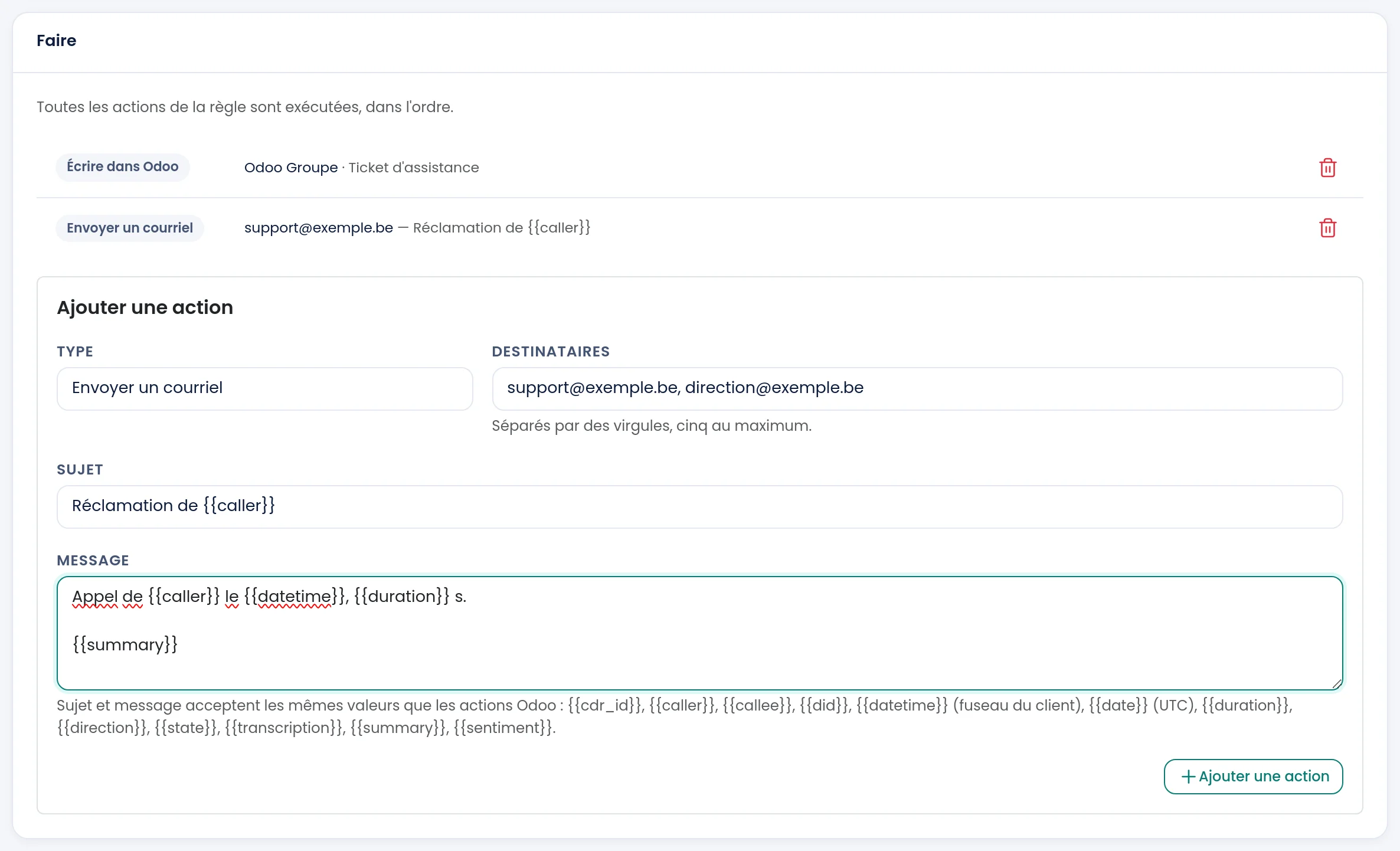This screenshot has height=851, width=1400.
Task: Delete the Envoyer un courriel action
Action: coord(1327,228)
